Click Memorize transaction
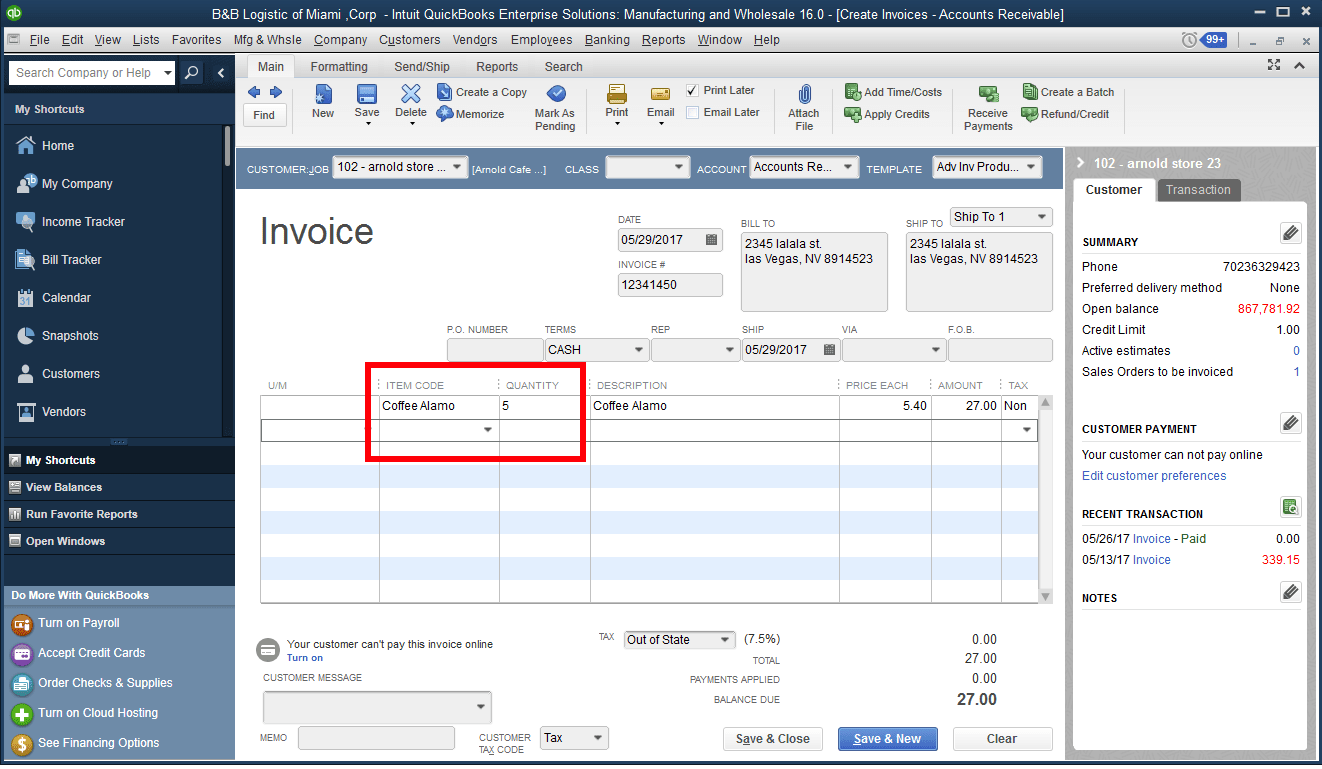 click(471, 114)
